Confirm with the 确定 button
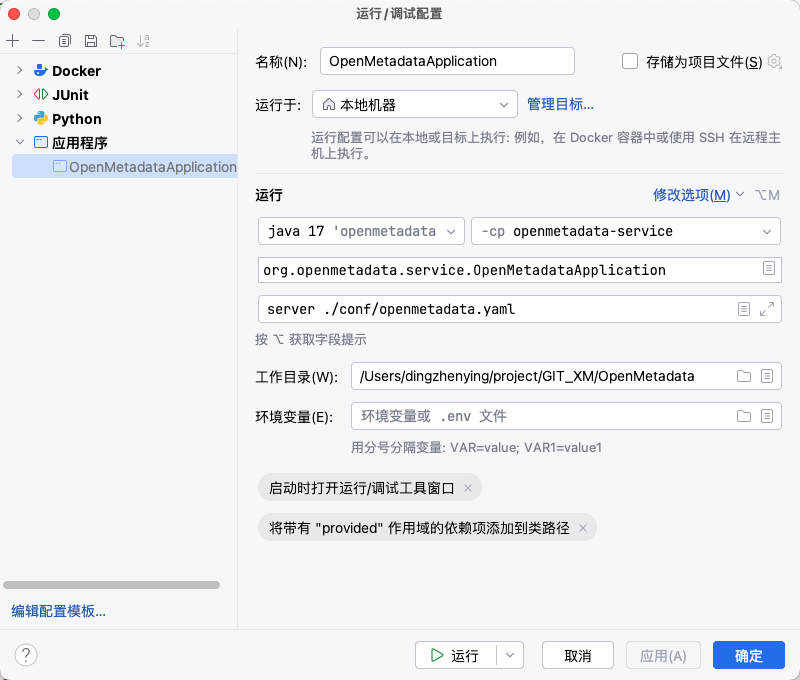 click(748, 655)
